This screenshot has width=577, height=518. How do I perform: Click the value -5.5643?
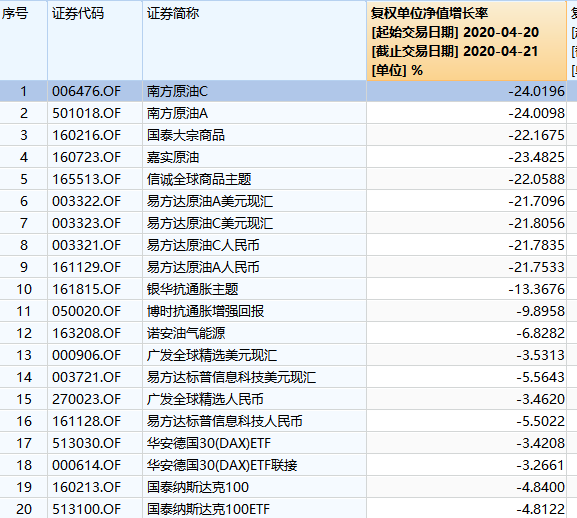pos(541,377)
